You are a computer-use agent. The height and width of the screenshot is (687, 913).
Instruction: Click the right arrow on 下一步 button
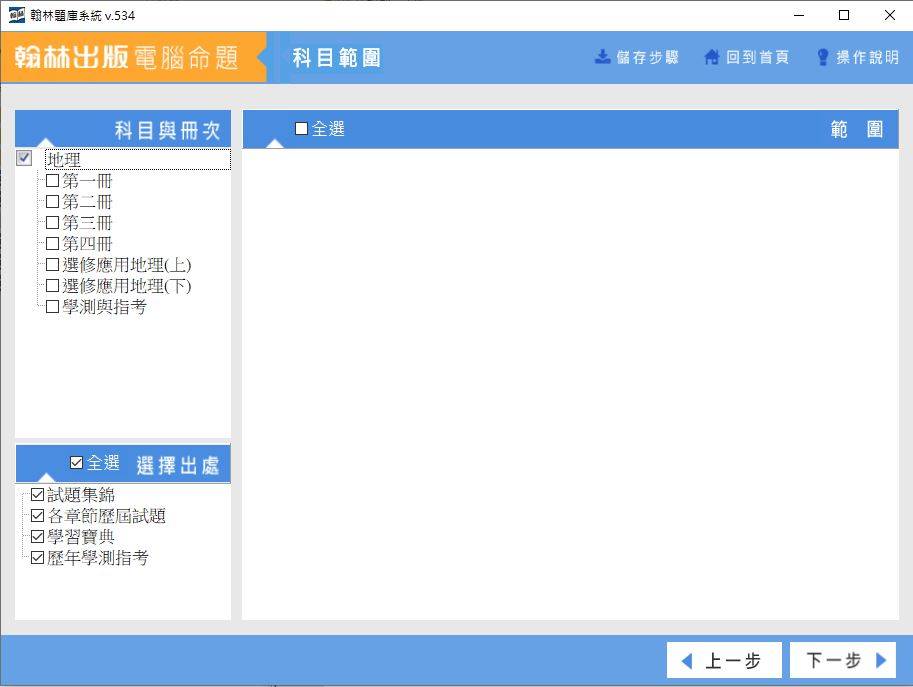[x=880, y=660]
